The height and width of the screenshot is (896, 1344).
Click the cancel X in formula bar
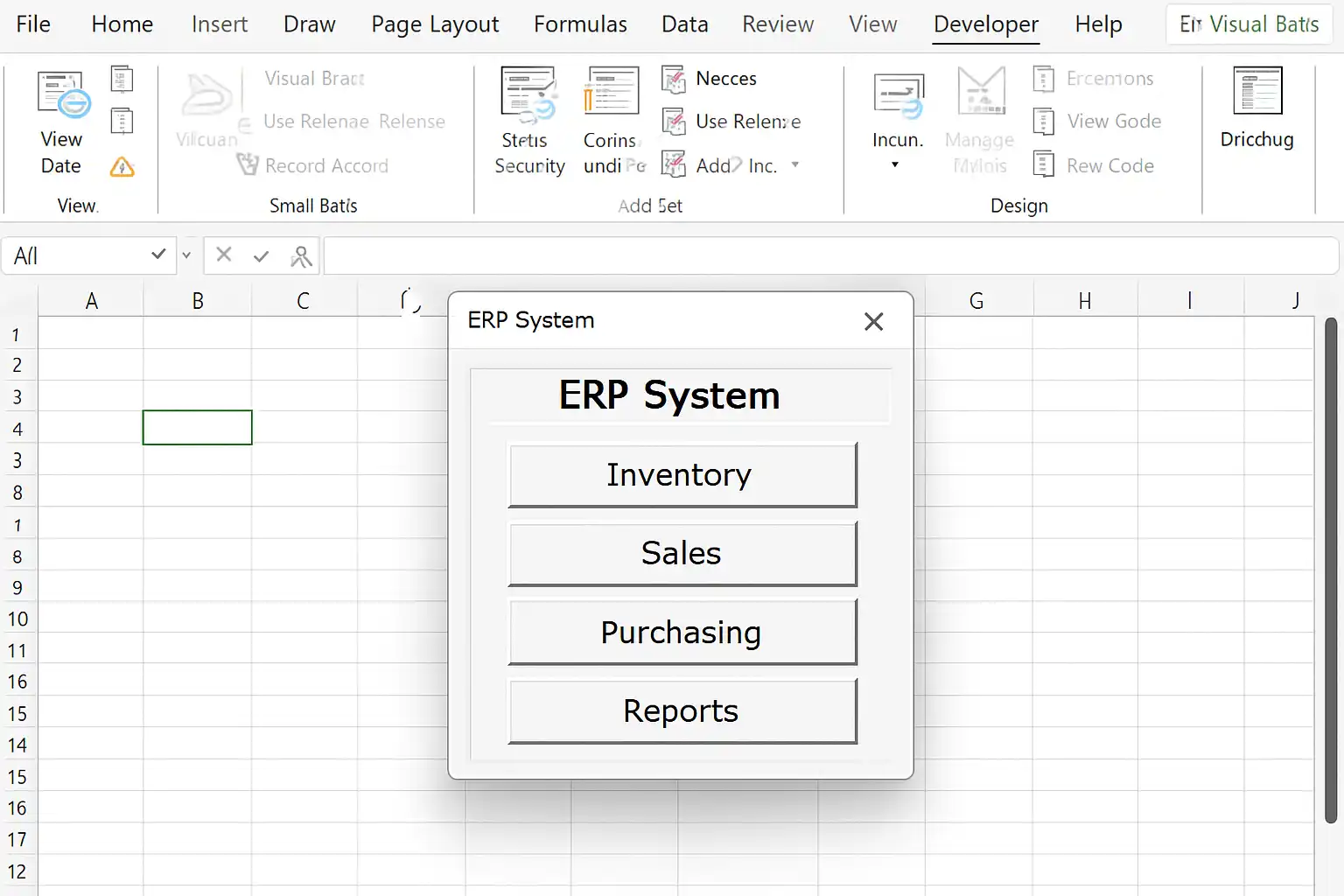pos(224,255)
